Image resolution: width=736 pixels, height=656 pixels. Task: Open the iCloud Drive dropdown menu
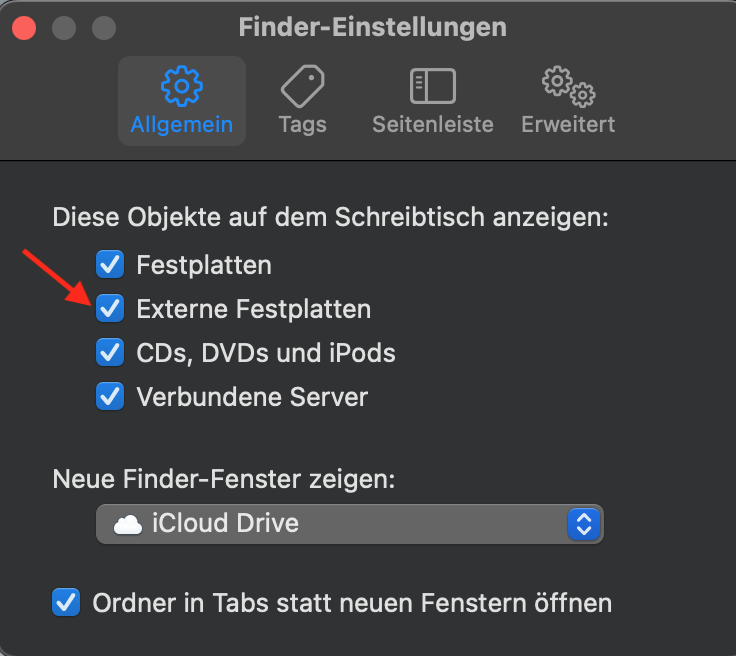tap(349, 523)
